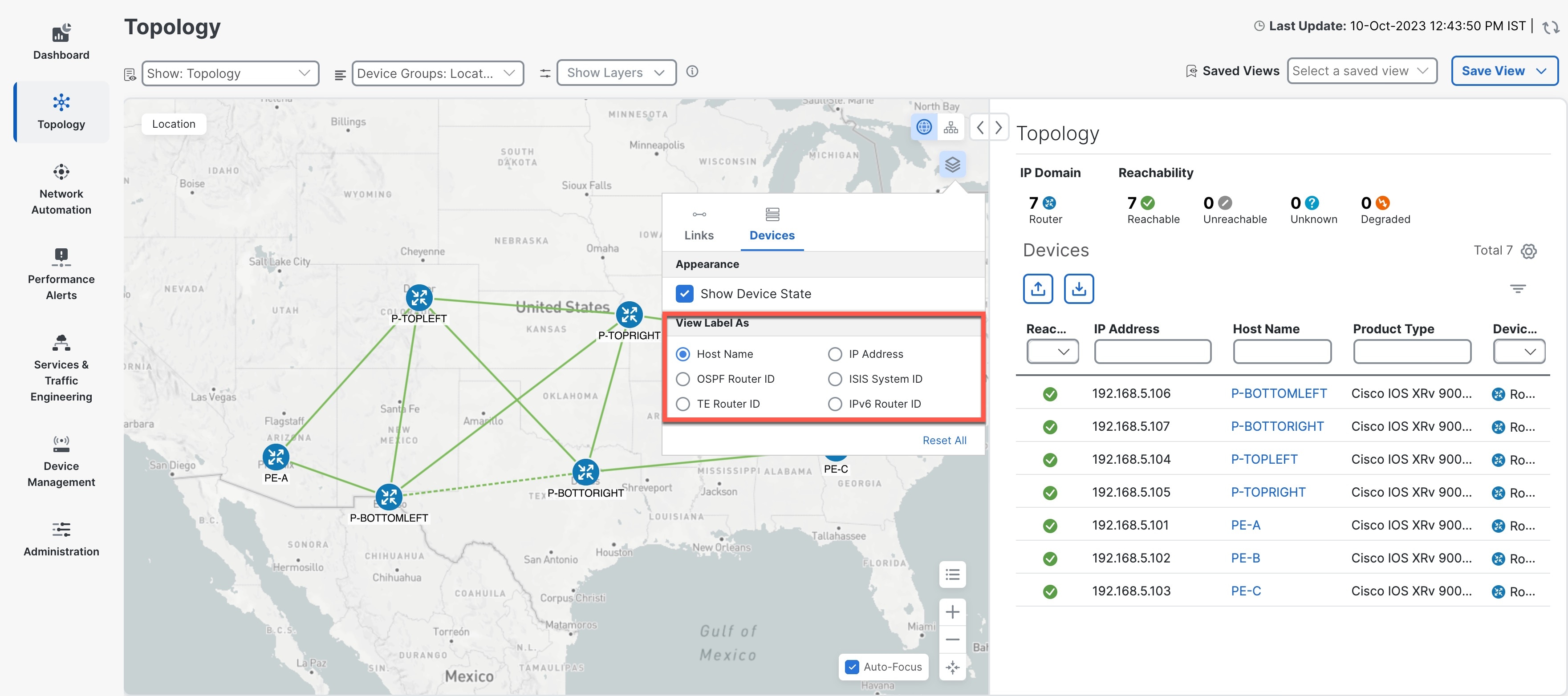This screenshot has height=696, width=1568.
Task: Zoom in on the map
Action: [953, 611]
